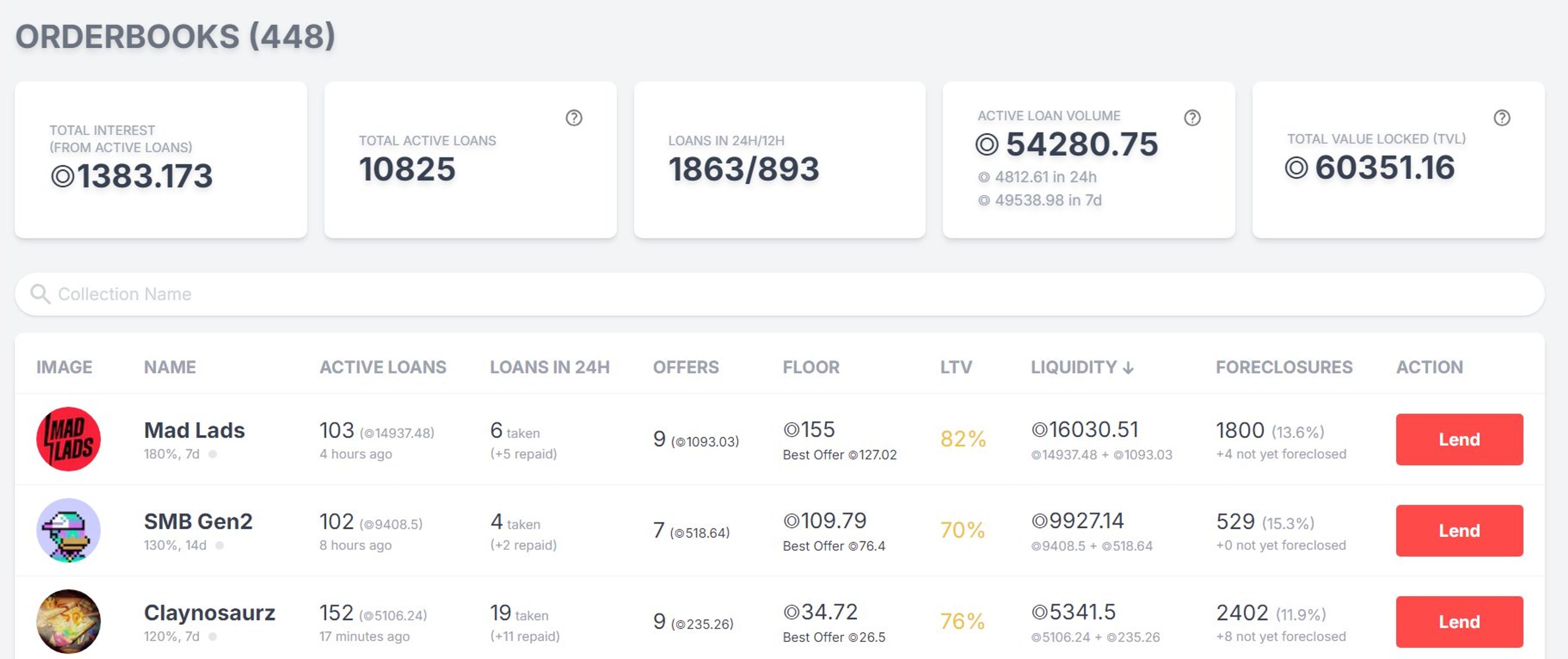
Task: Click the Liquidity sort arrow icon
Action: [1128, 368]
